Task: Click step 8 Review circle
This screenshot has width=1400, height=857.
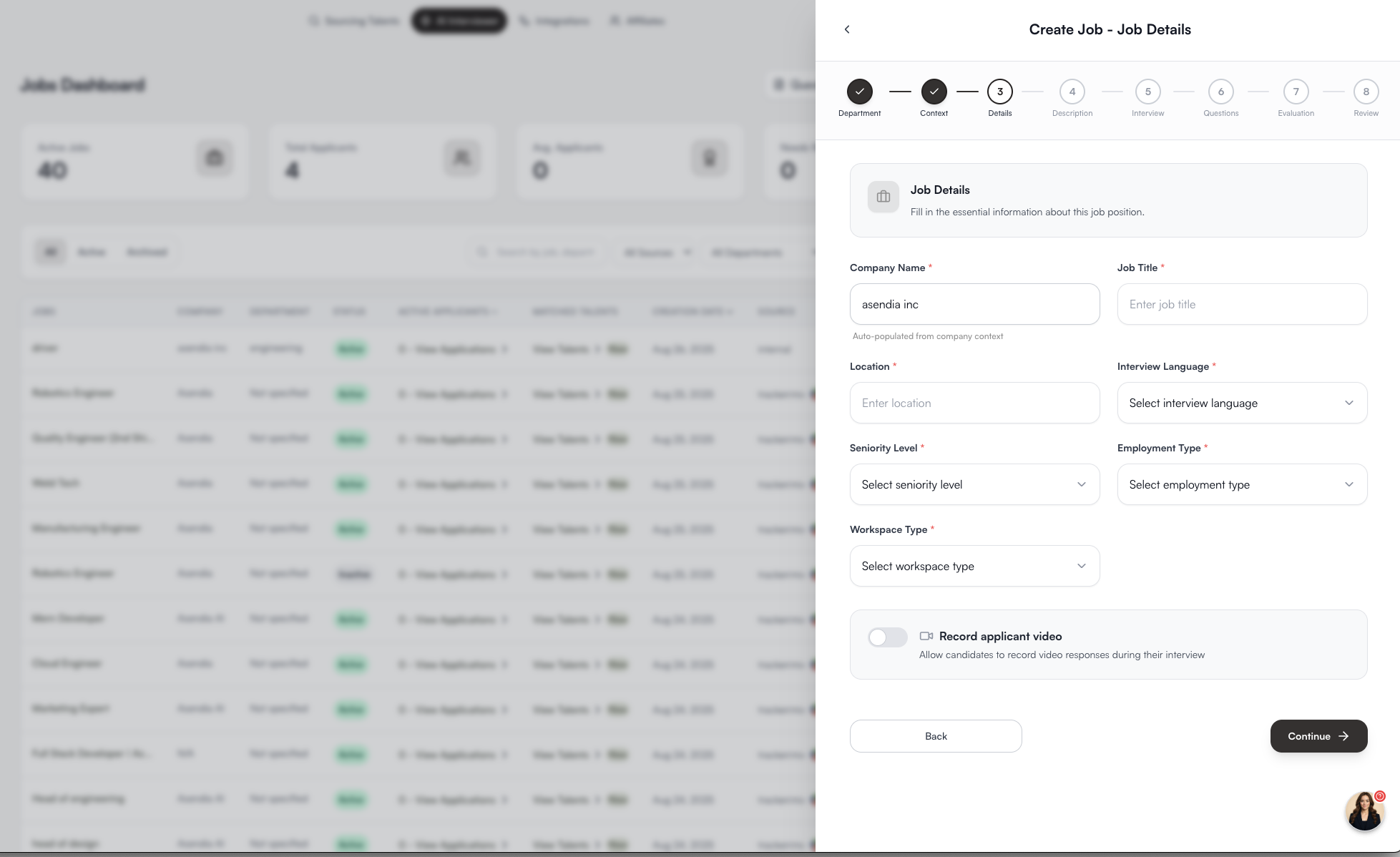Action: click(x=1366, y=92)
